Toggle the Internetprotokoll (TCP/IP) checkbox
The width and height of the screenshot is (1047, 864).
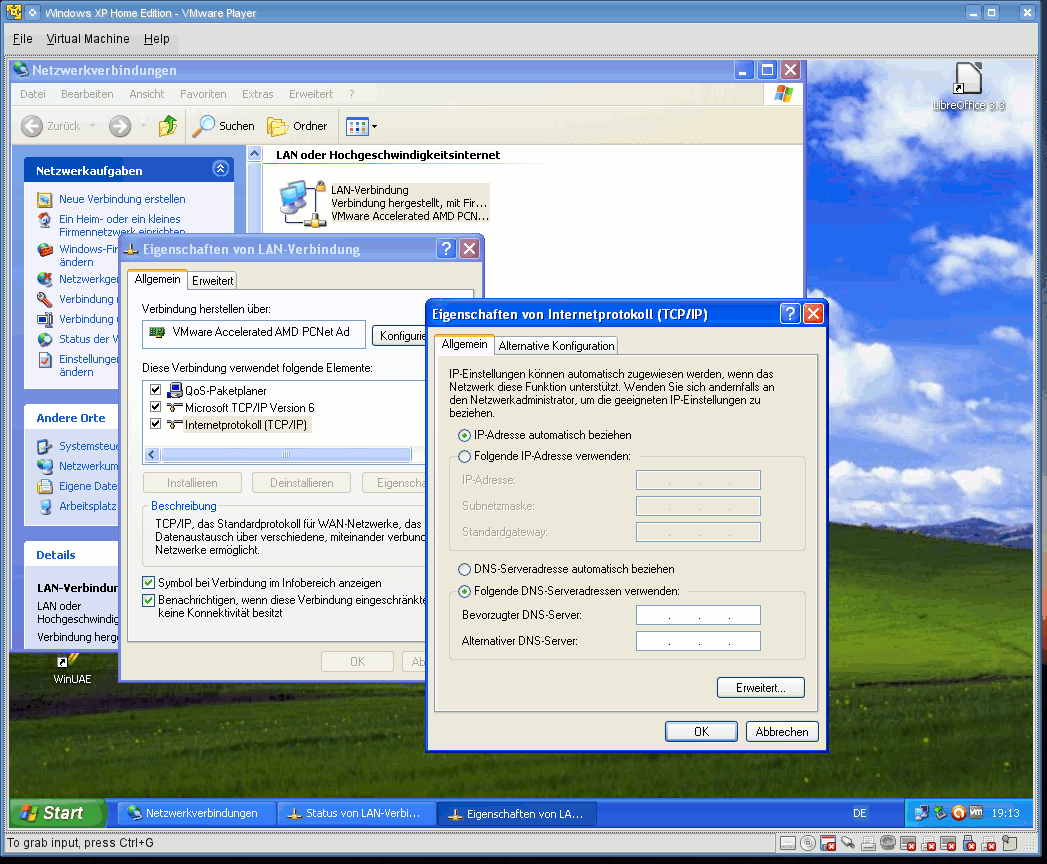coord(156,424)
